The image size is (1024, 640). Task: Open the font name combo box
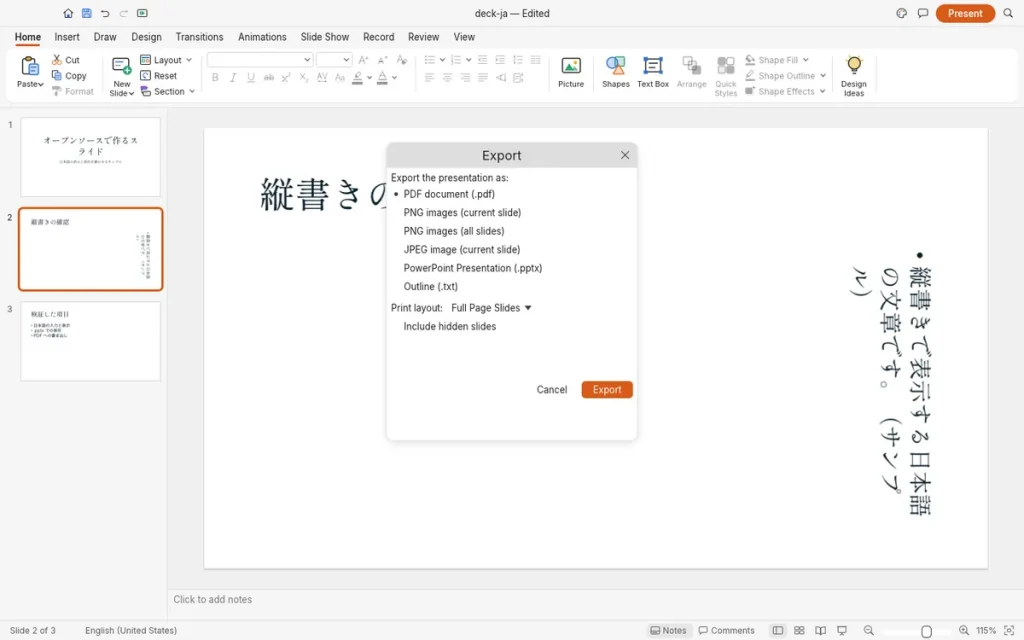point(259,59)
